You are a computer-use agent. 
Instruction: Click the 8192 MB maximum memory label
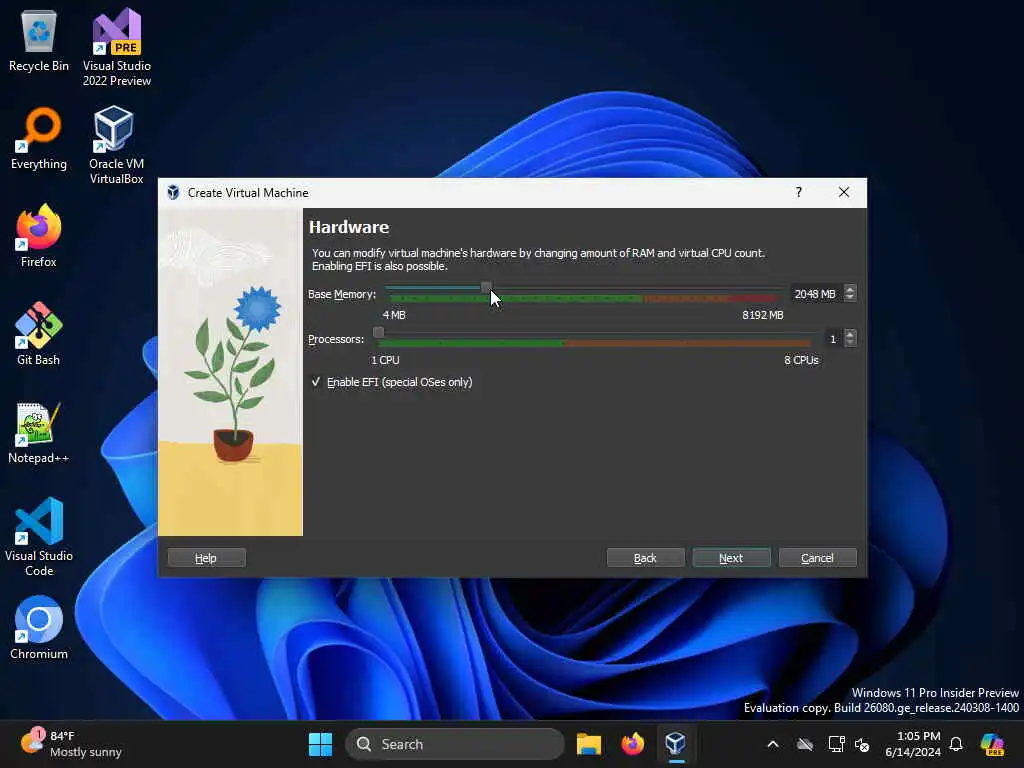pyautogui.click(x=763, y=315)
